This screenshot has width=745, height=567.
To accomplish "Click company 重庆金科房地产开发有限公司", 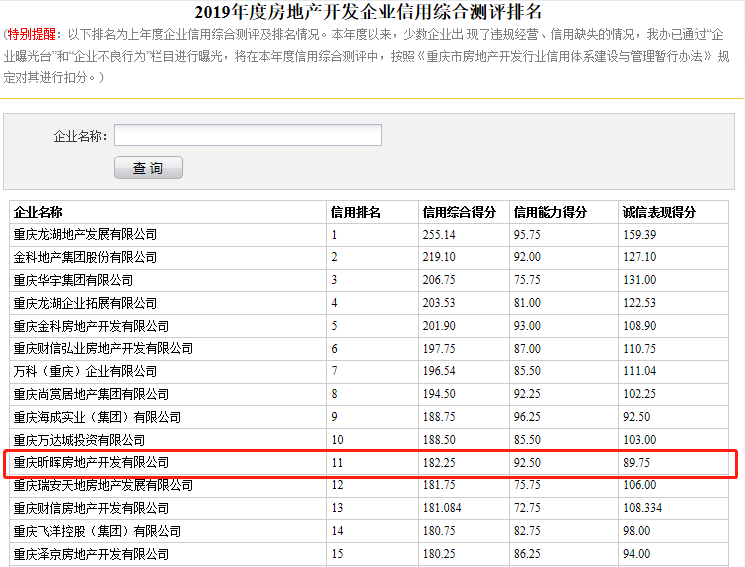I will [91, 326].
